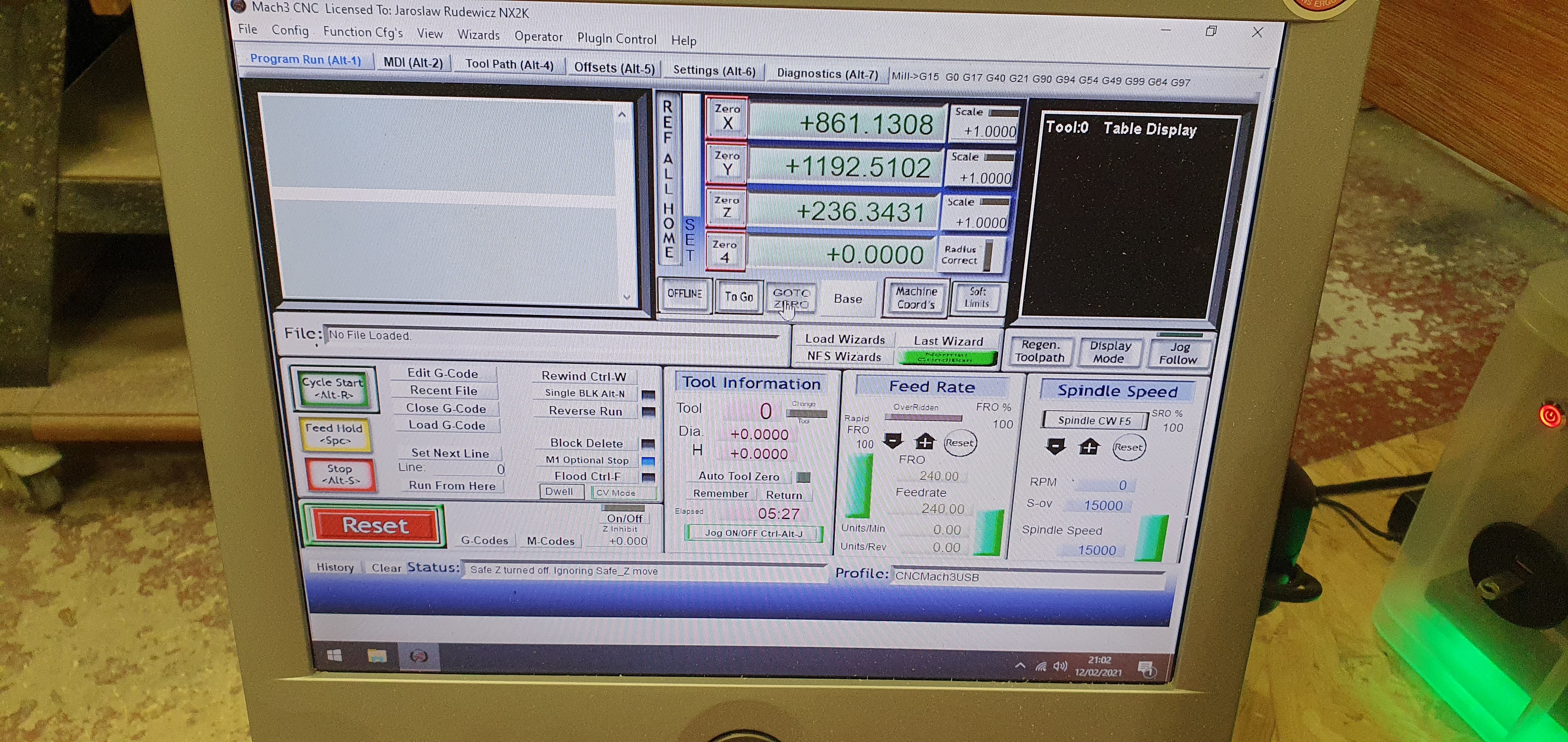Screen dimensions: 1568x742
Task: Toggle Flood Ctrl-F LED indicator
Action: 648,477
